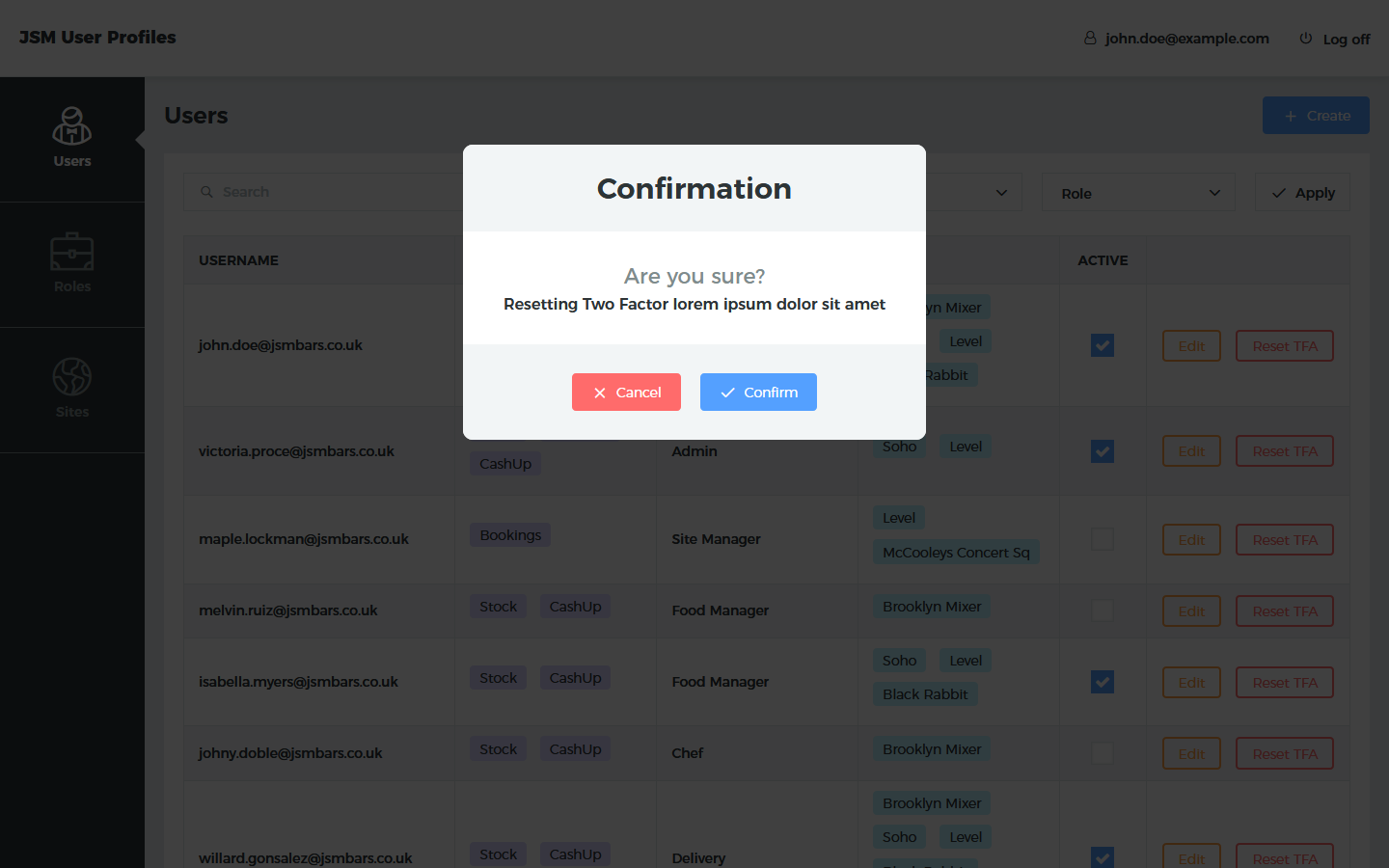
Task: Click the Log off power icon
Action: click(1305, 39)
